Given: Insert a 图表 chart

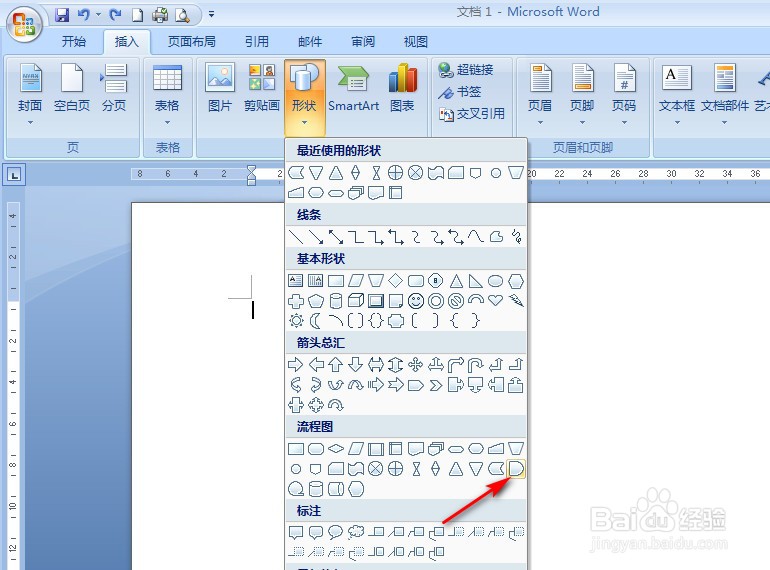Looking at the screenshot, I should tap(402, 88).
